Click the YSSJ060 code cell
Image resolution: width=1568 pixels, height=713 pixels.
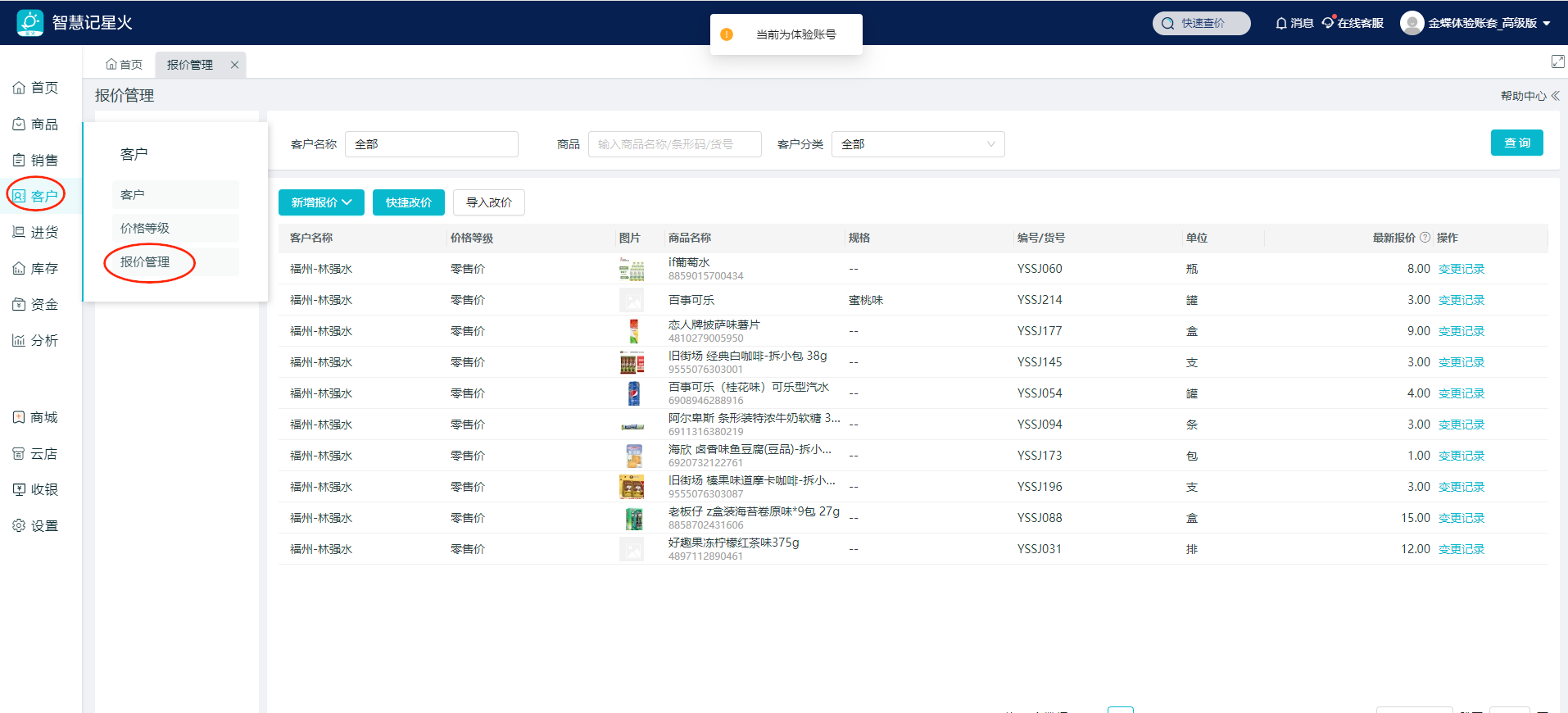(x=1040, y=269)
